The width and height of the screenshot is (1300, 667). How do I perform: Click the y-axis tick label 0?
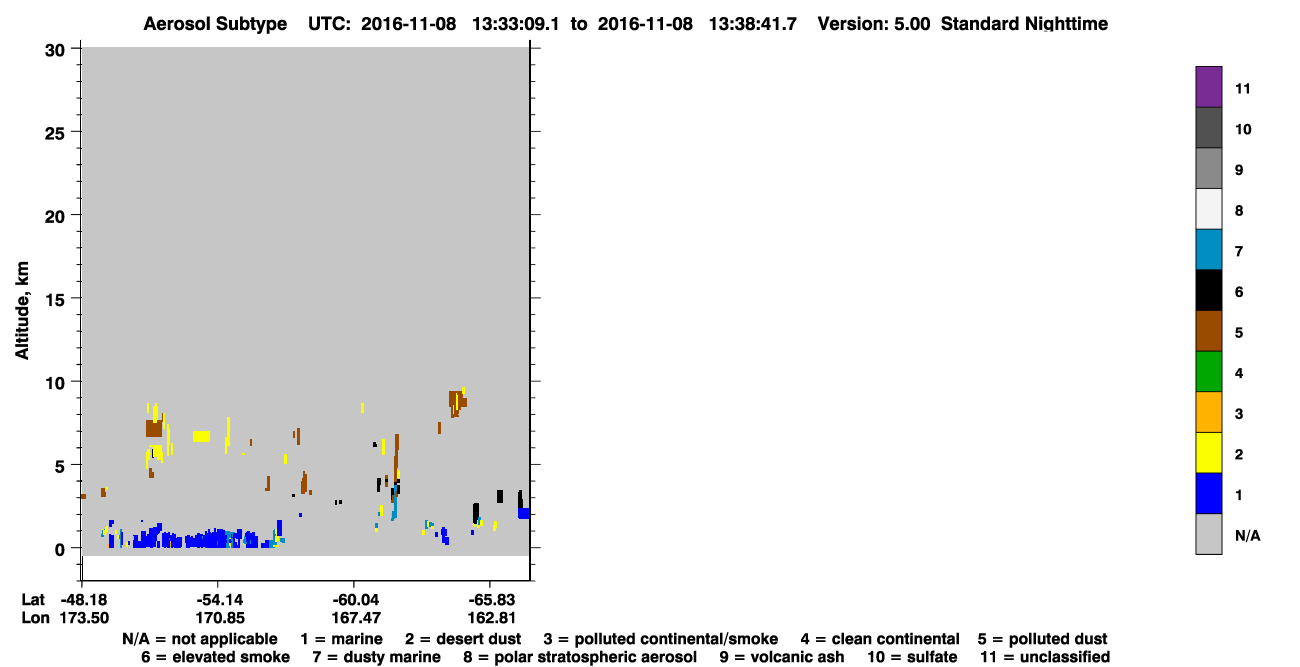tap(62, 548)
